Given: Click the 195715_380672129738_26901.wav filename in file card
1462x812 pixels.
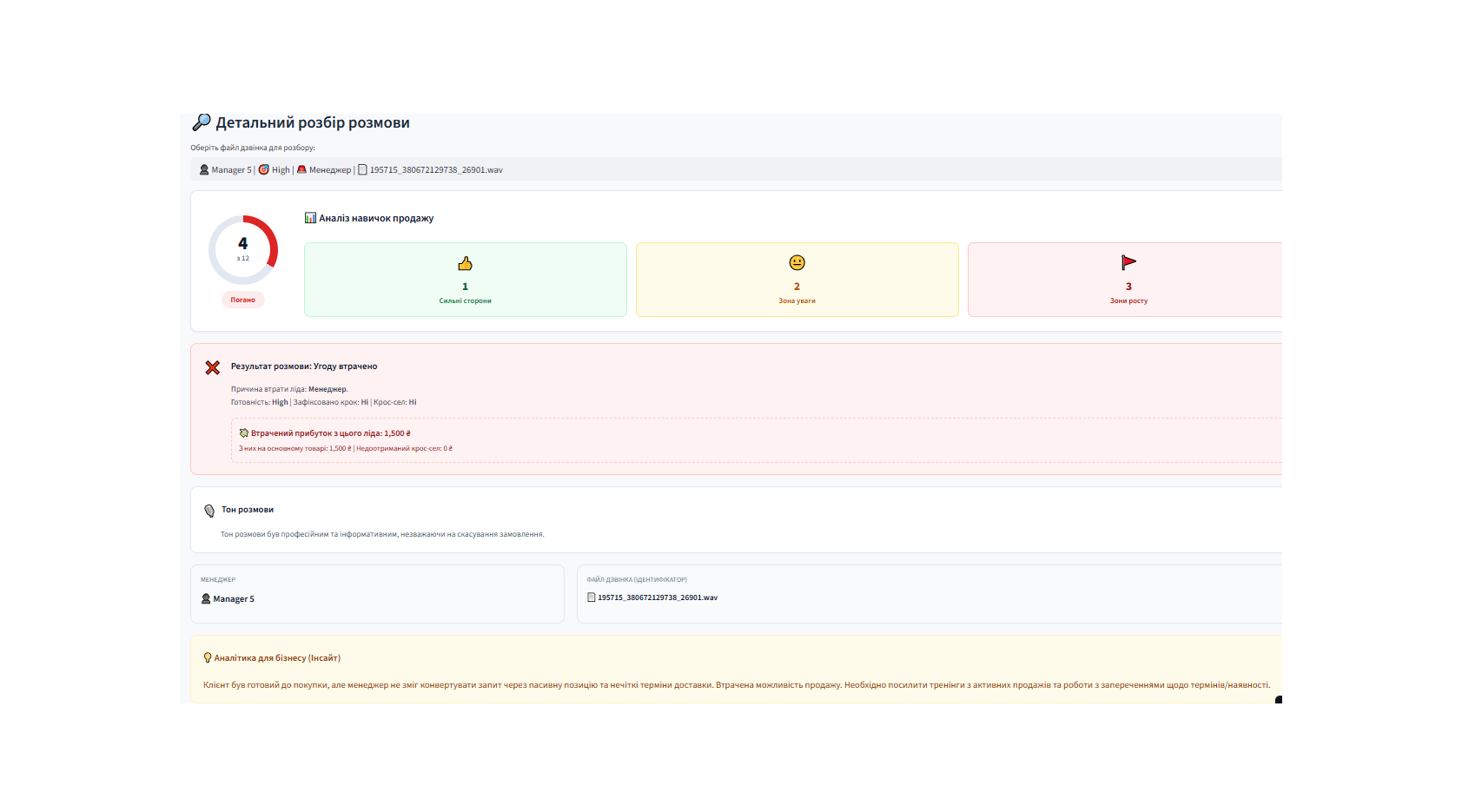Looking at the screenshot, I should point(658,597).
